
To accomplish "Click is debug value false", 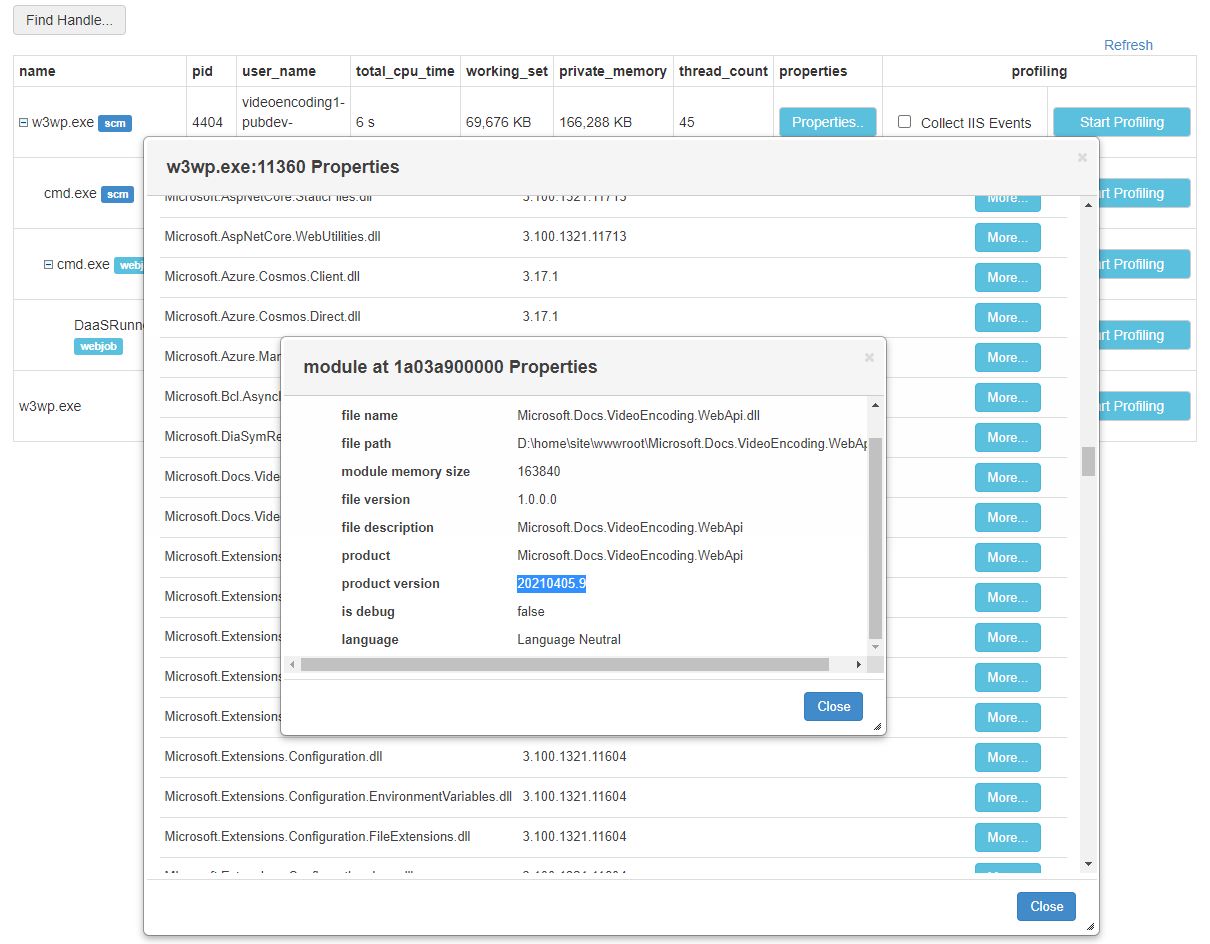I will [531, 611].
